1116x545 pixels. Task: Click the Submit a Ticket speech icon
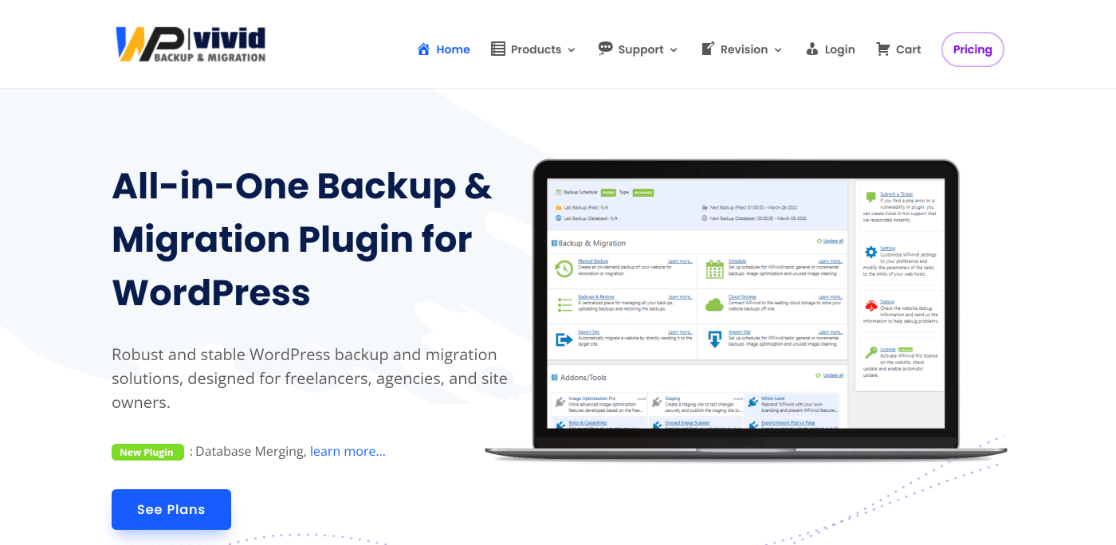point(870,198)
